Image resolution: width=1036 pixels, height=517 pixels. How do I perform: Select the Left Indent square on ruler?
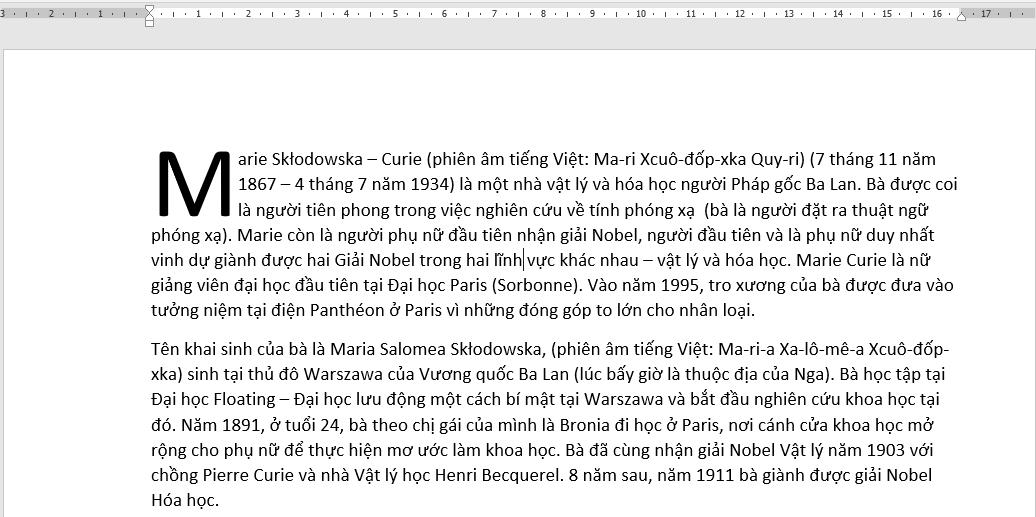[149, 23]
